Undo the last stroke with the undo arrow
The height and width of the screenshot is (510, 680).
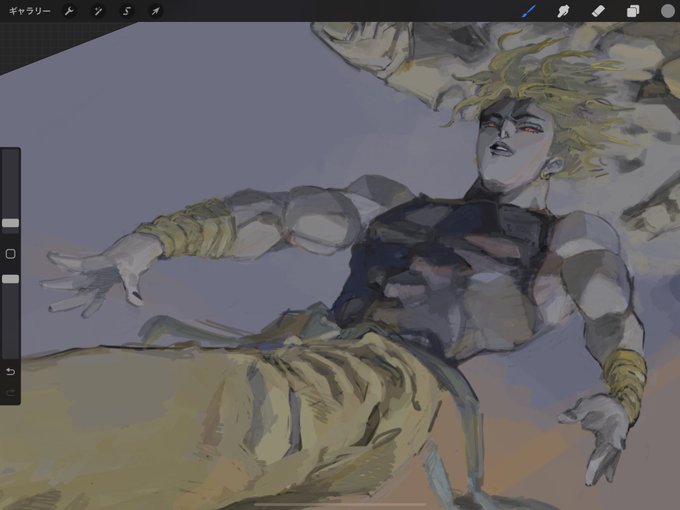click(x=10, y=372)
